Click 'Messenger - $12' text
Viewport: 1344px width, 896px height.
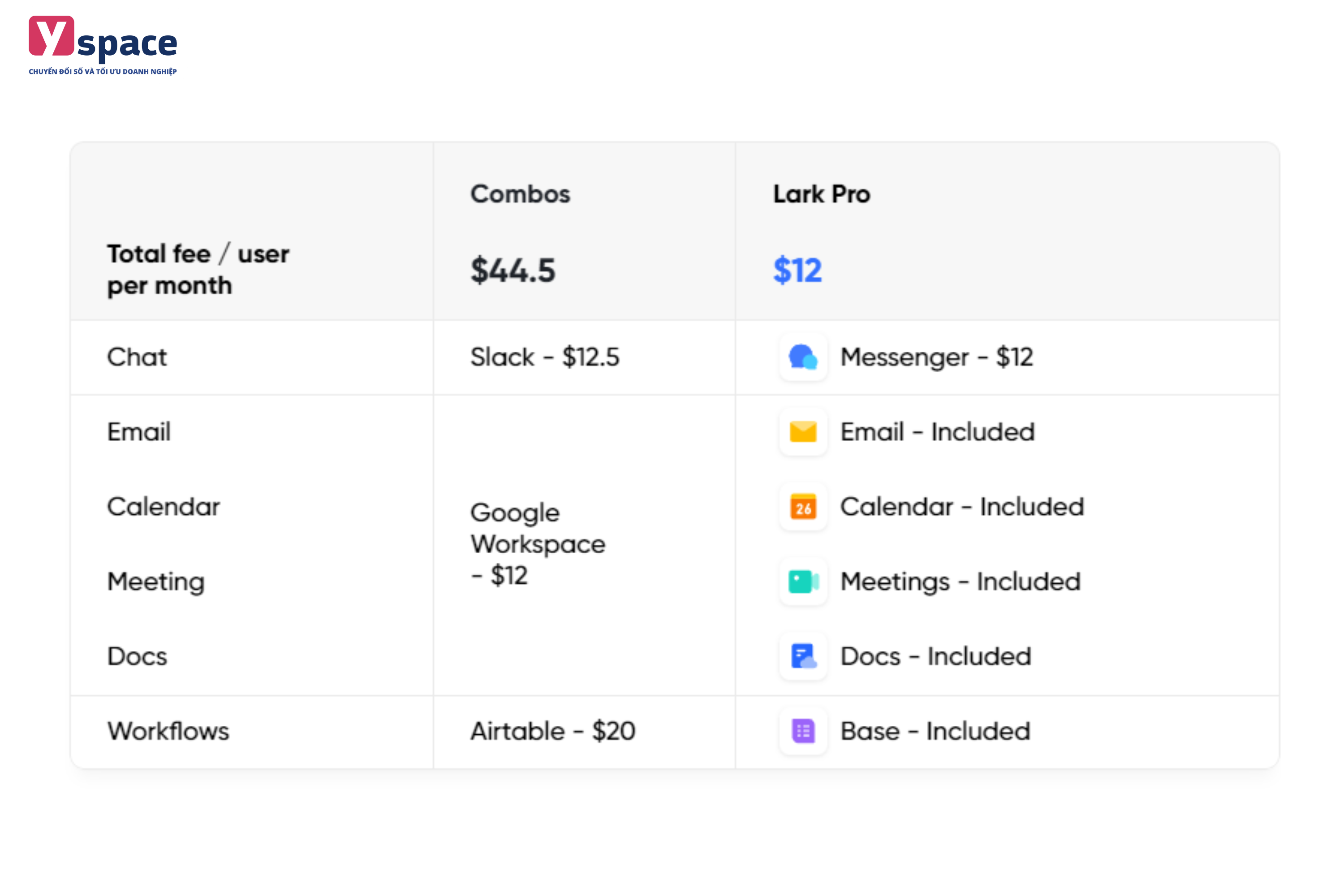(x=937, y=358)
